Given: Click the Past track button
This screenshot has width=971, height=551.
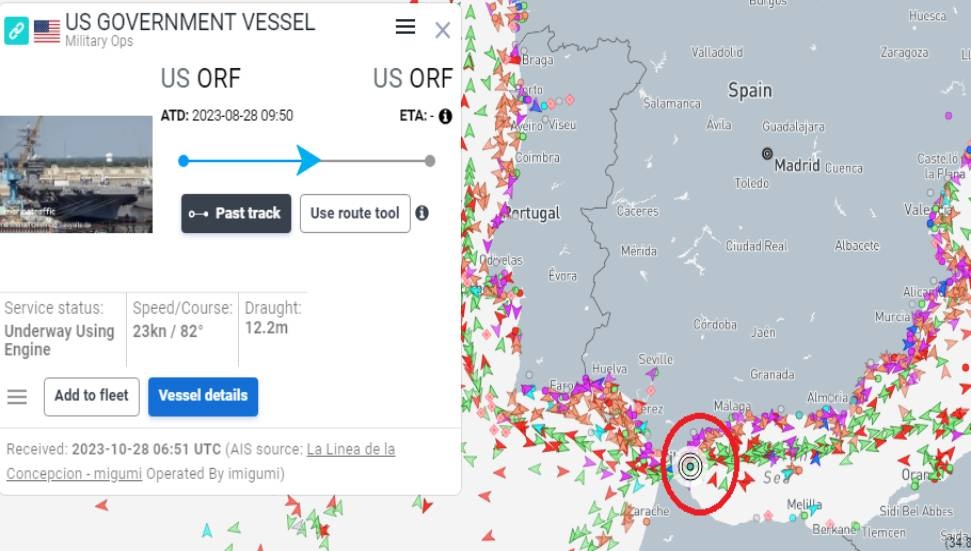Looking at the screenshot, I should (x=236, y=213).
